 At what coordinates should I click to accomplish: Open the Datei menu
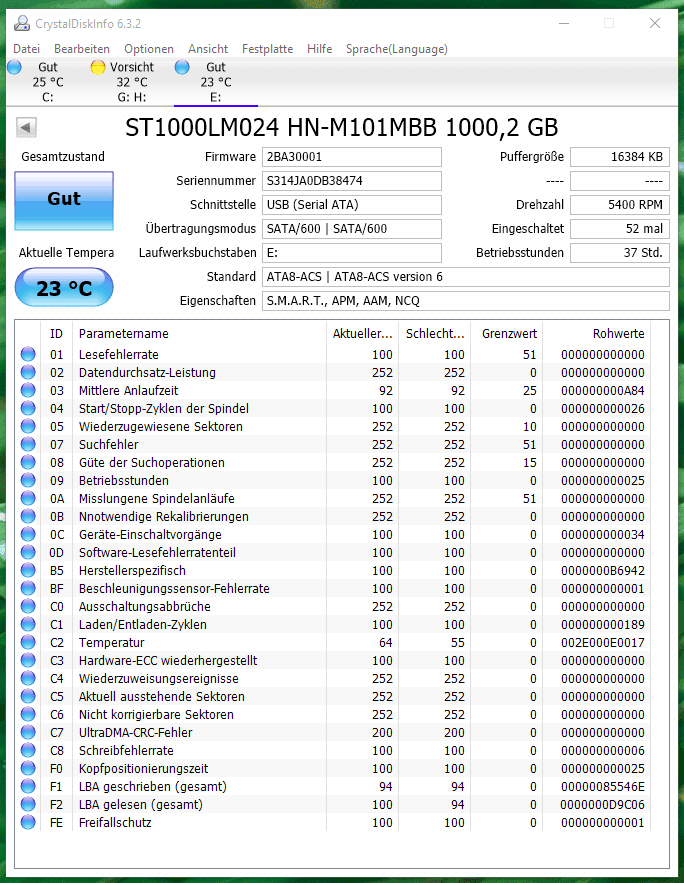26,49
